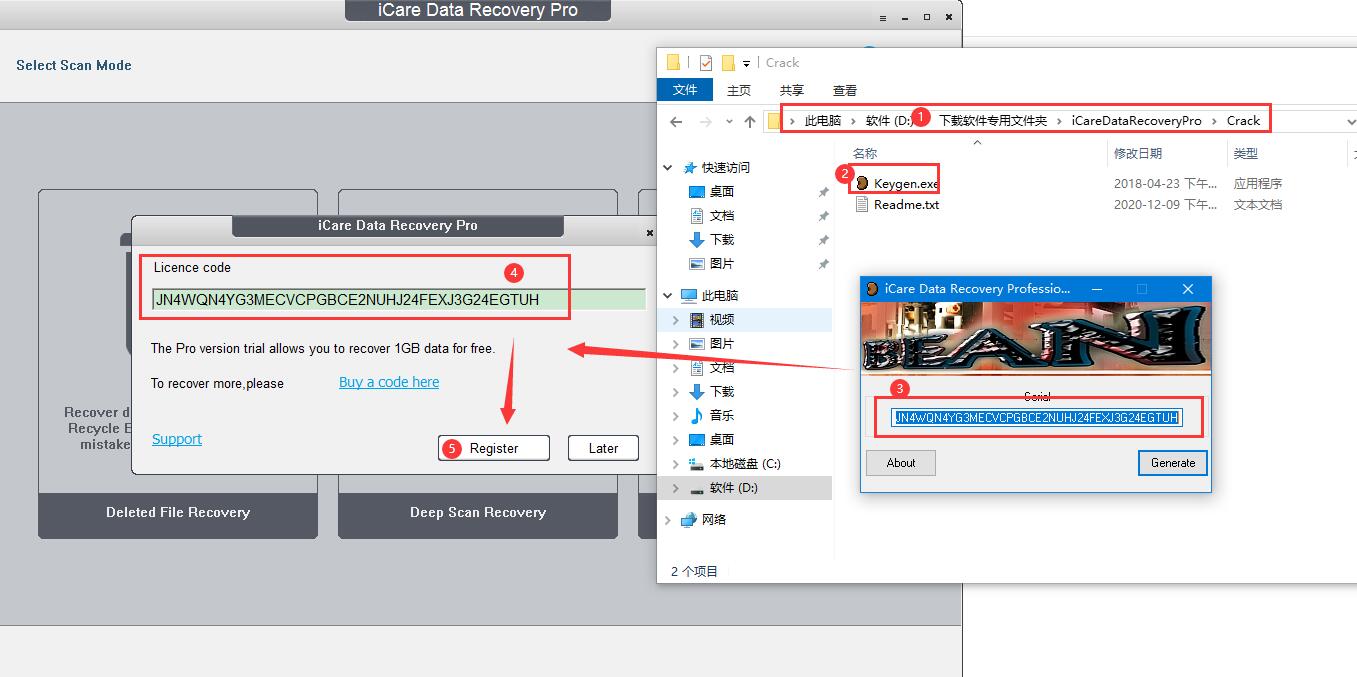This screenshot has height=677, width=1357.
Task: Sort by the 修改日期 column header
Action: tap(1138, 153)
